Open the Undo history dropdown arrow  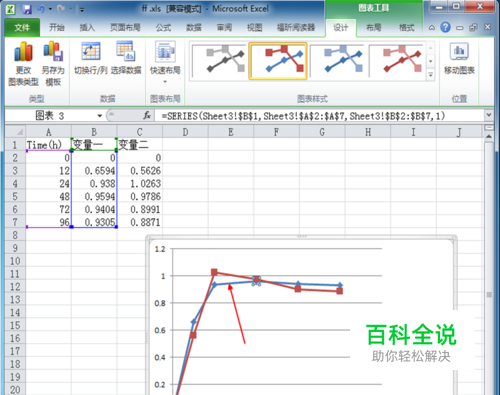coord(50,9)
